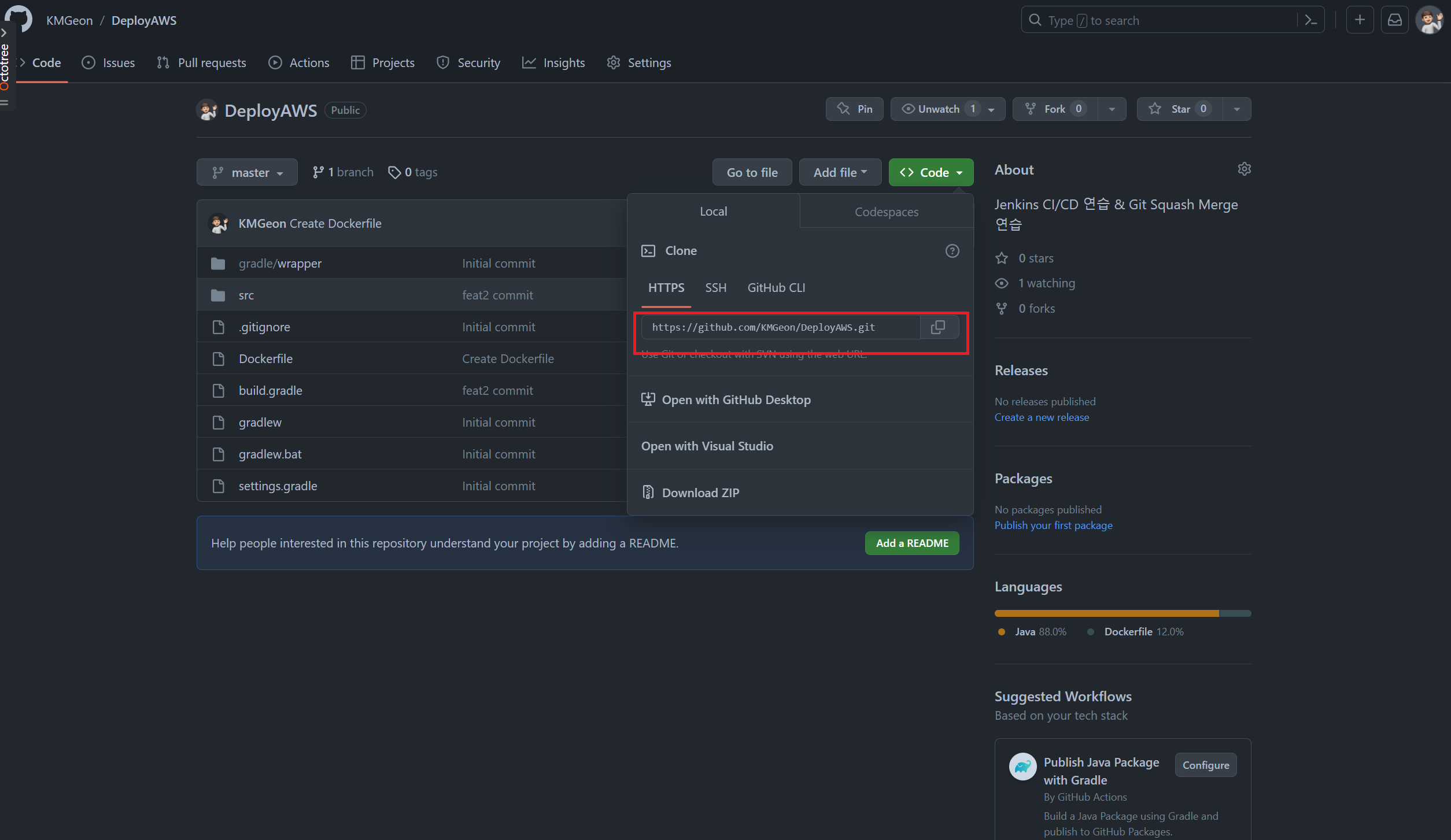Viewport: 1451px width, 840px height.
Task: Open the Security tab
Action: pyautogui.click(x=468, y=62)
